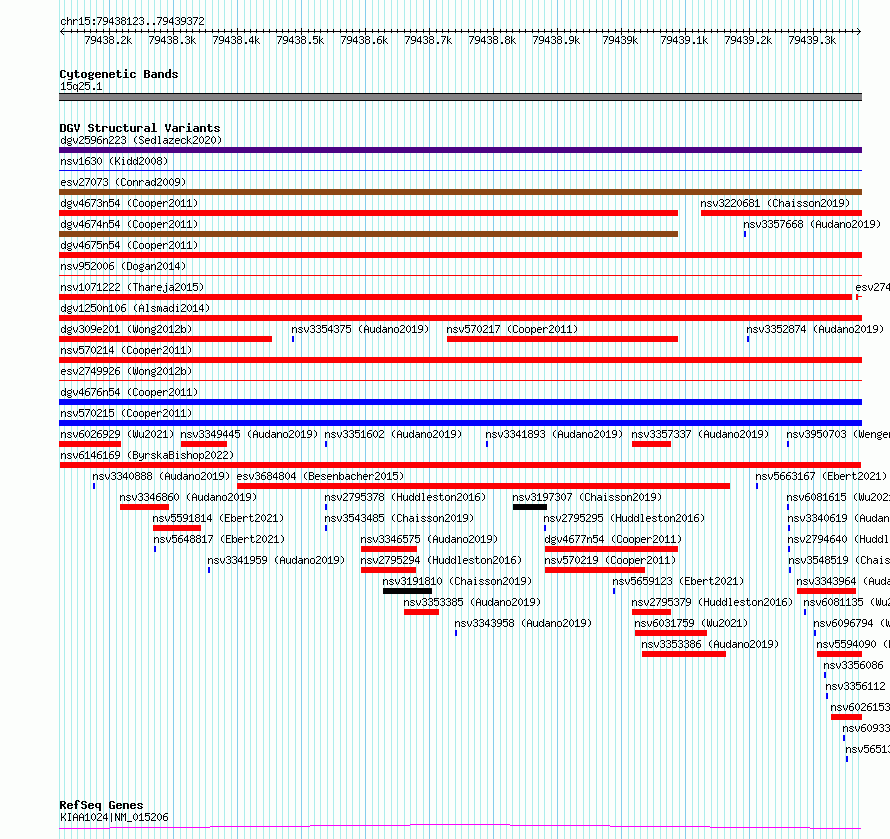Open nsv3191810 (Chaisson2019) label

coord(457,581)
